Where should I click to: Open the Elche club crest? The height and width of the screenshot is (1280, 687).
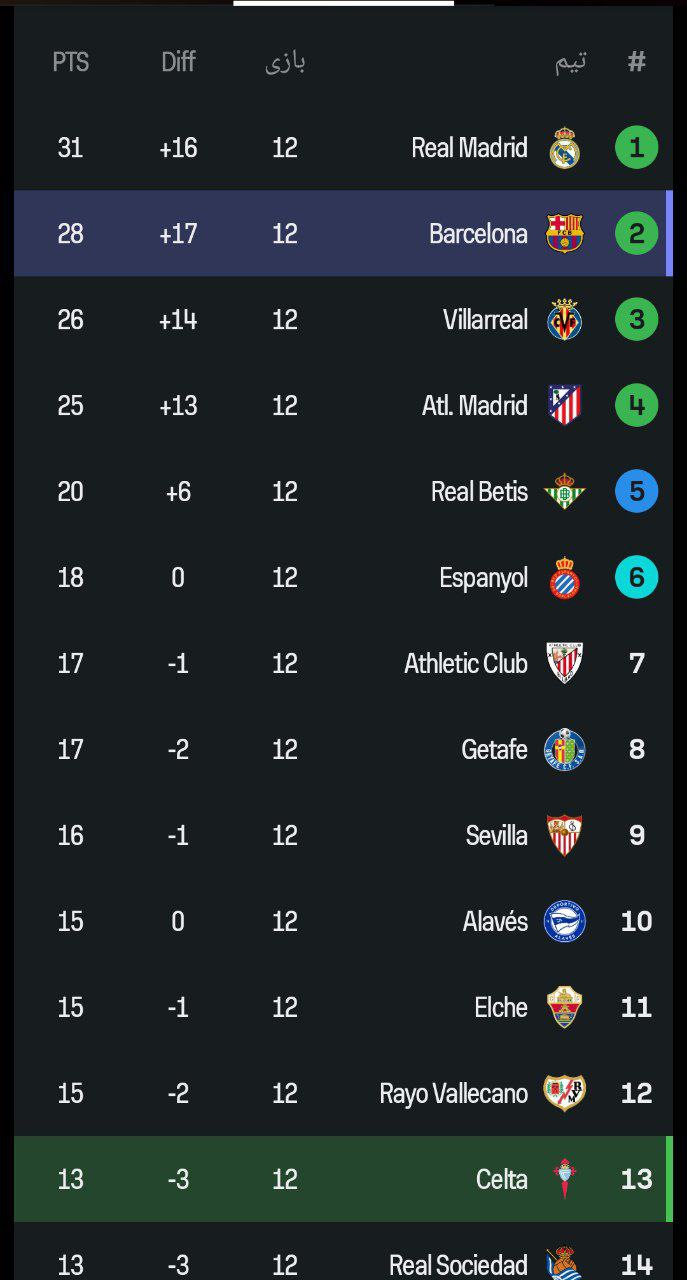click(x=565, y=1007)
